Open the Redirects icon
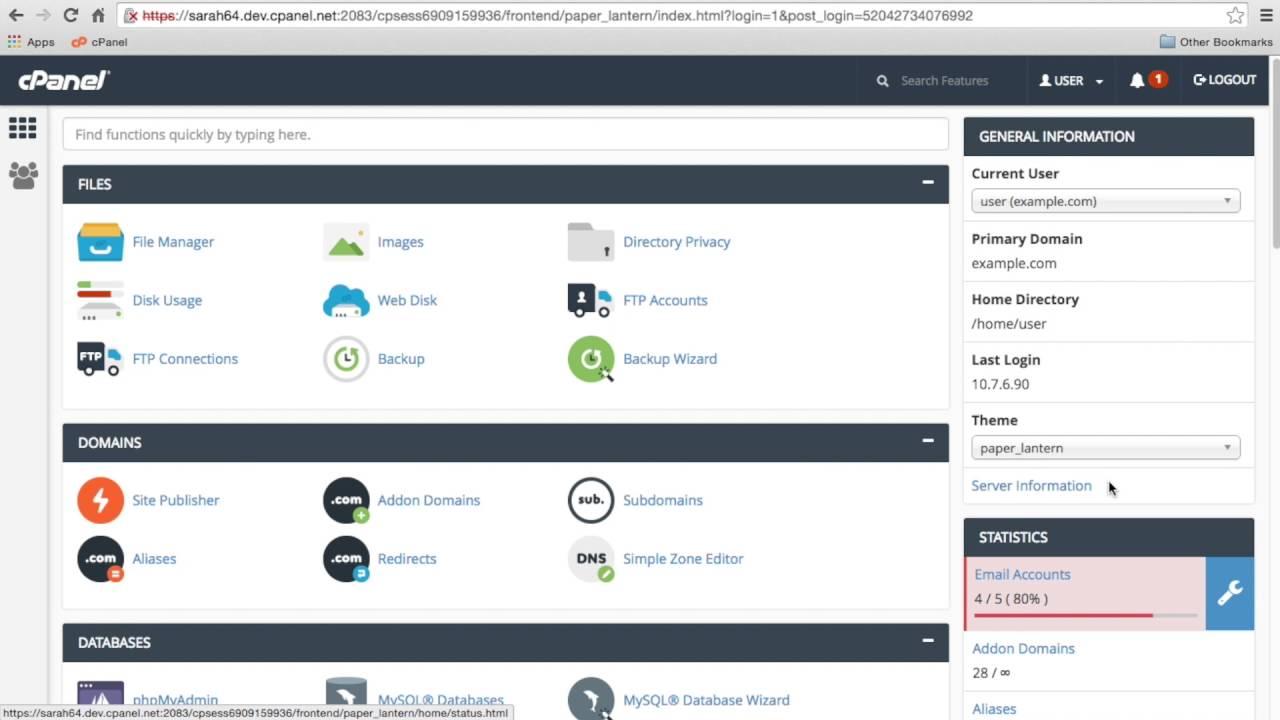The width and height of the screenshot is (1280, 720). click(x=346, y=559)
